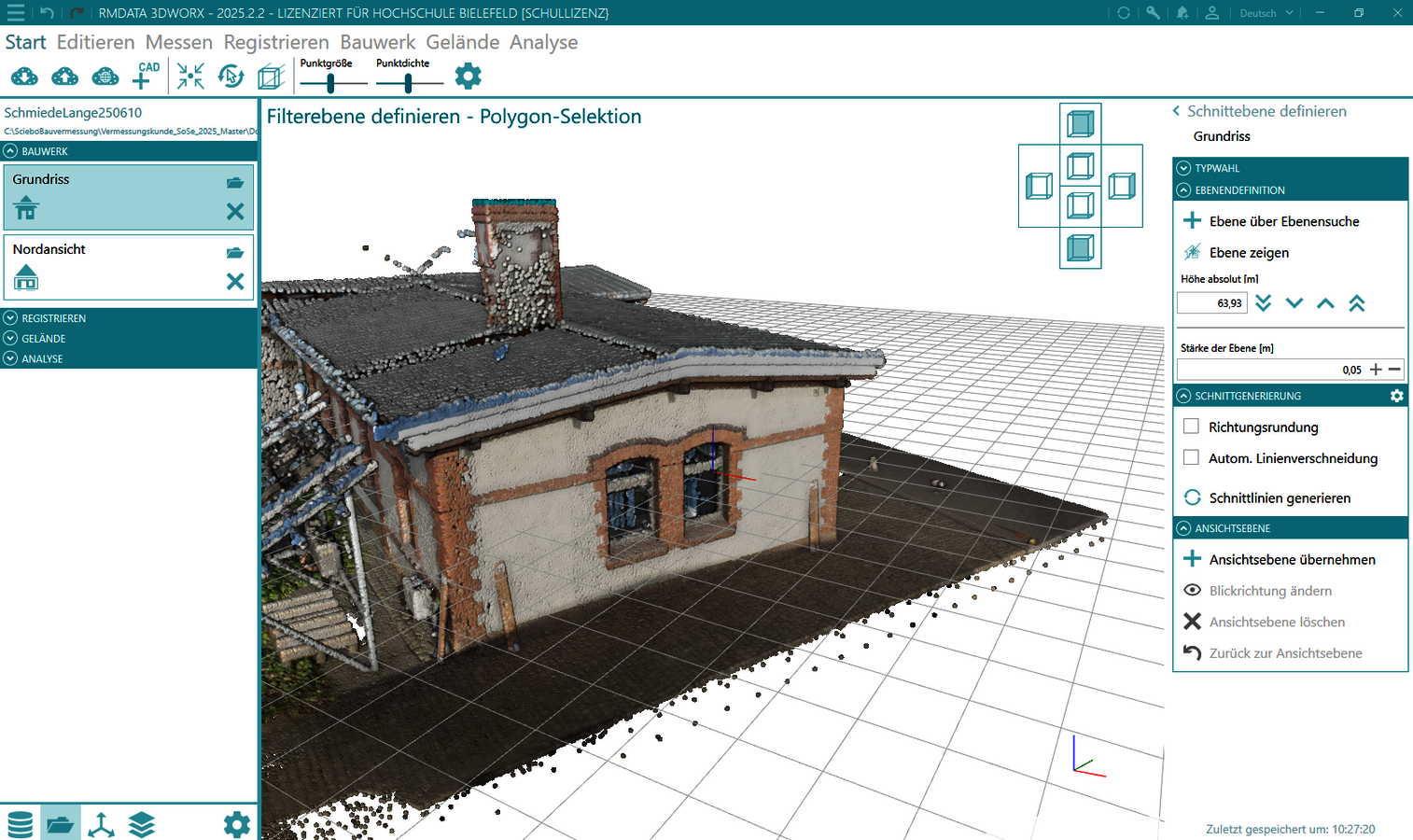Click the wireframe clipping box icon
The height and width of the screenshot is (840, 1413).
(x=271, y=77)
